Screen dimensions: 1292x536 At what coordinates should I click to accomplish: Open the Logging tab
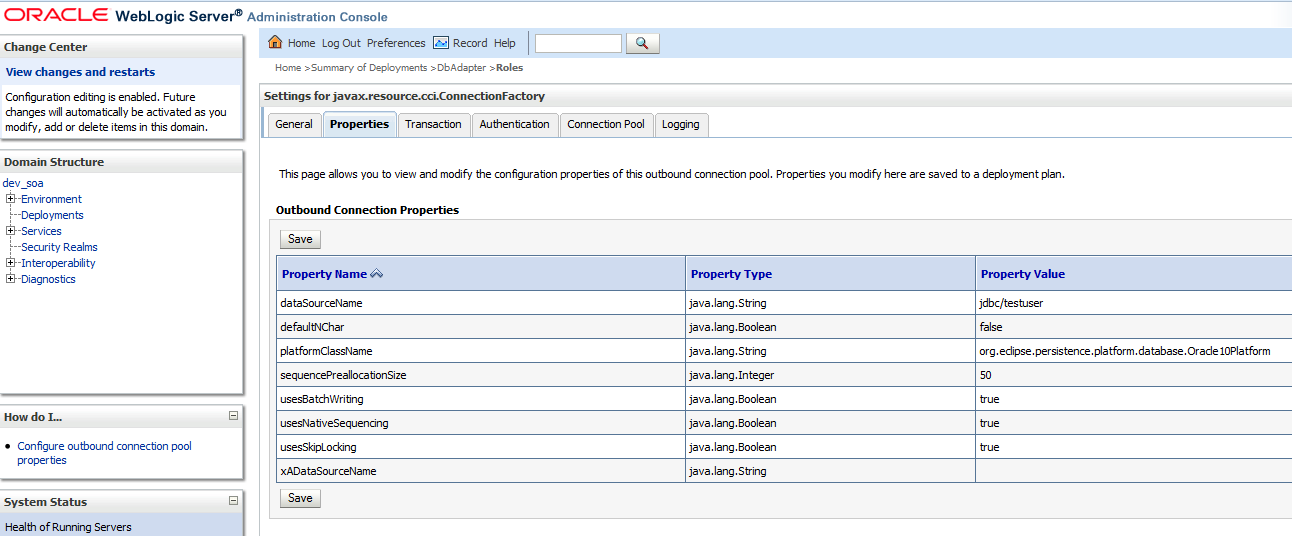click(x=681, y=124)
